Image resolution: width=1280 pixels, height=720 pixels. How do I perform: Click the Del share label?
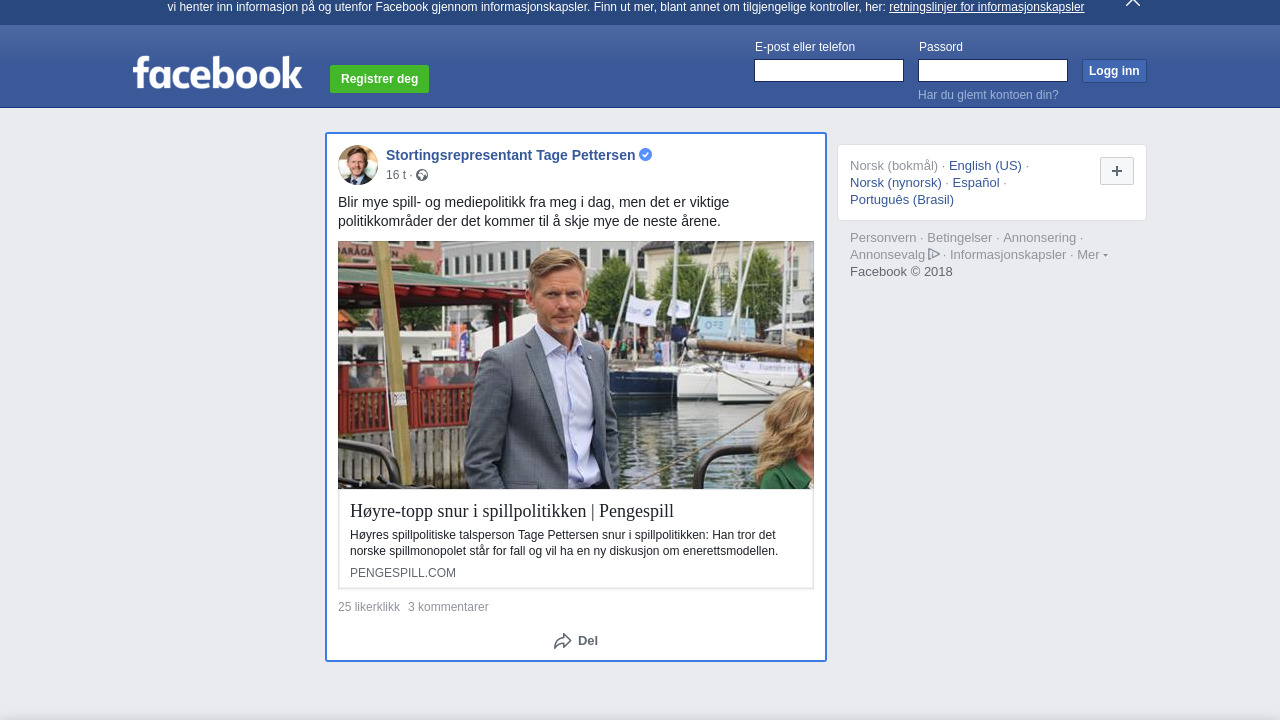coord(588,641)
